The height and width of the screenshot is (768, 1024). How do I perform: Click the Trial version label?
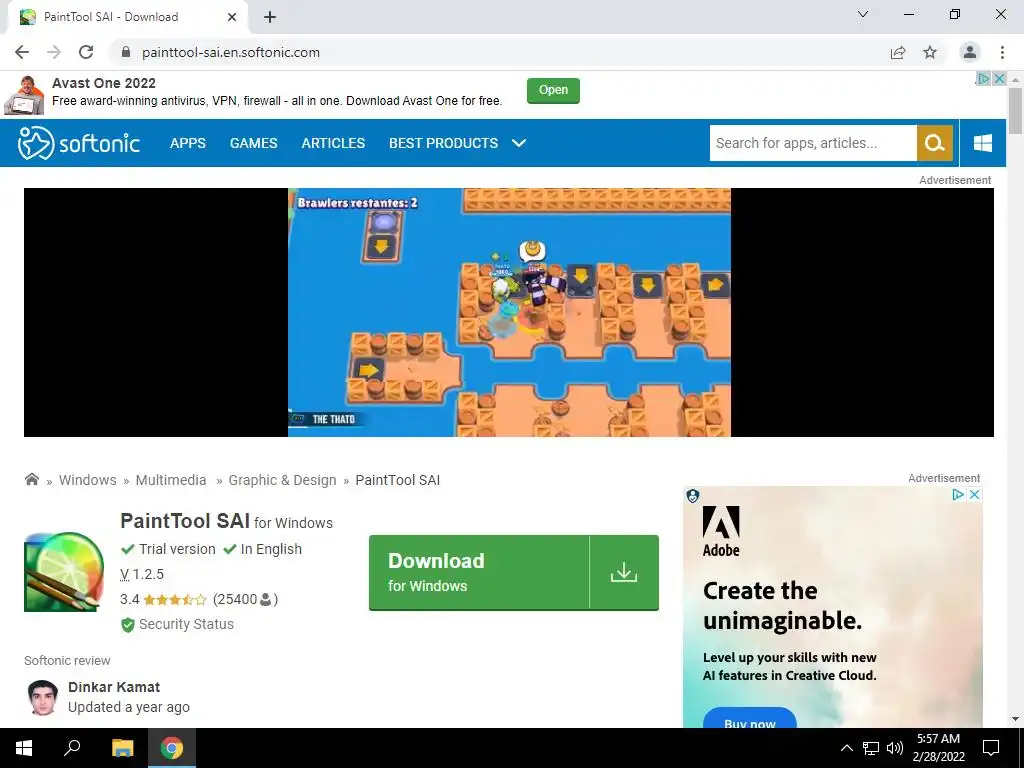[x=177, y=549]
